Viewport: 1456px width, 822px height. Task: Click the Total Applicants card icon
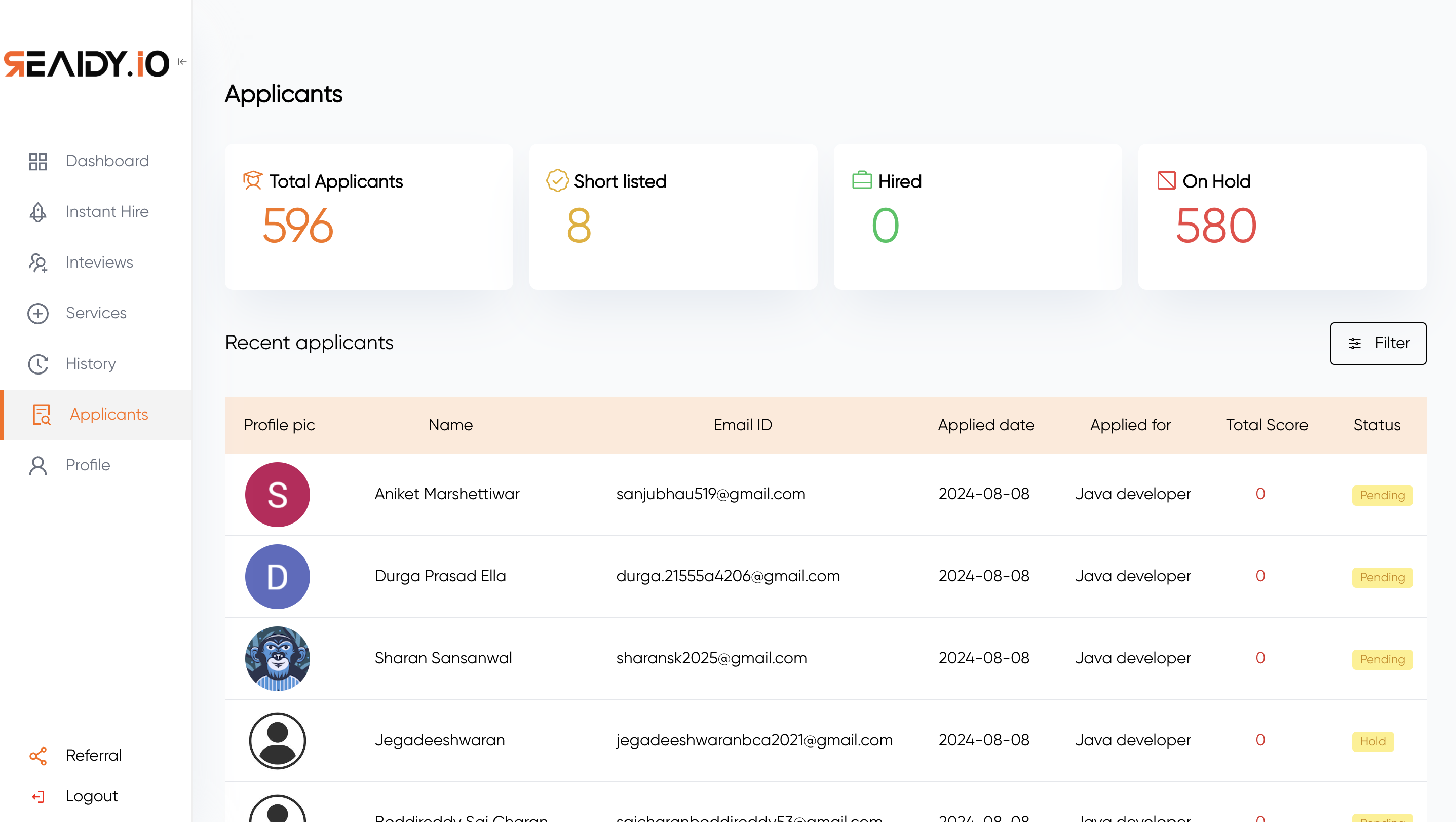(x=253, y=181)
